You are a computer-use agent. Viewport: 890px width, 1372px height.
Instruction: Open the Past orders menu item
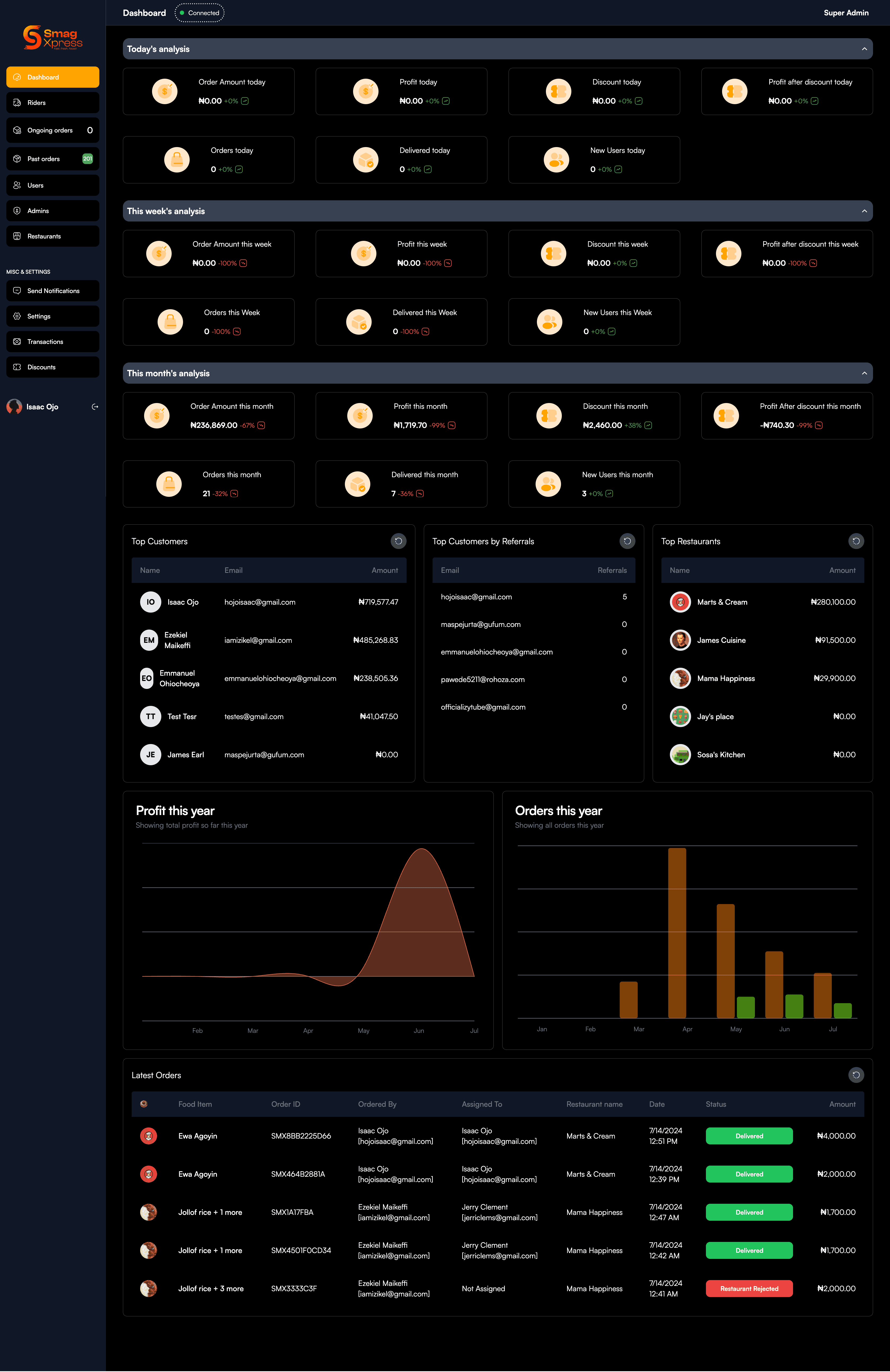[x=52, y=158]
